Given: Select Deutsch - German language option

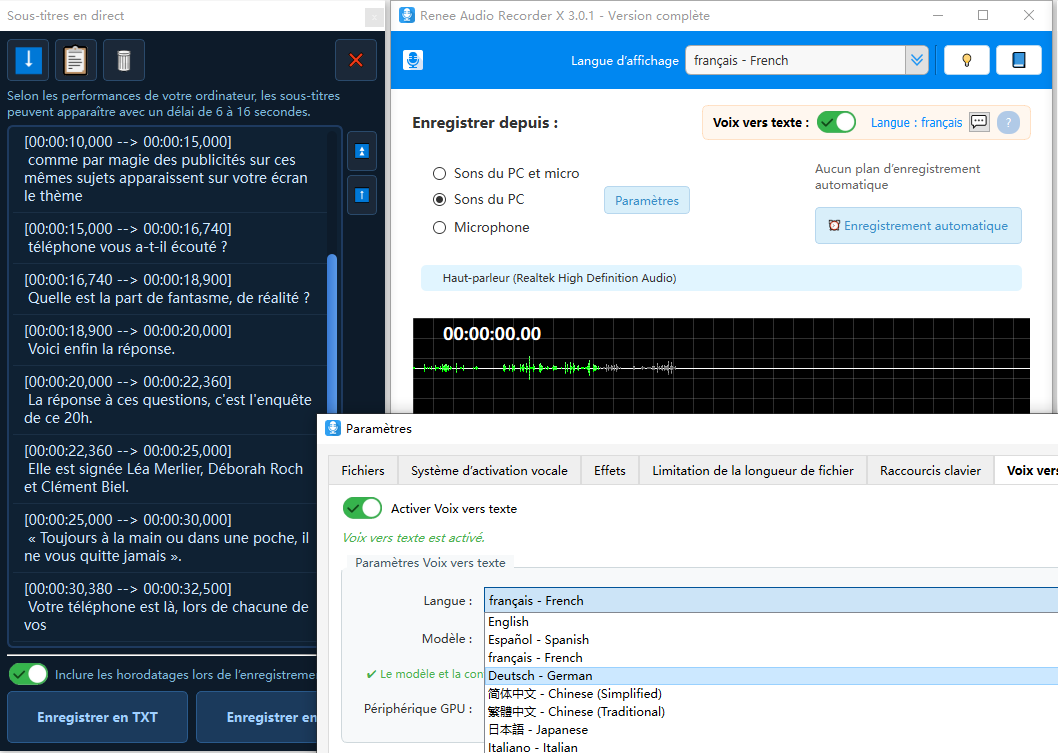Looking at the screenshot, I should 771,675.
